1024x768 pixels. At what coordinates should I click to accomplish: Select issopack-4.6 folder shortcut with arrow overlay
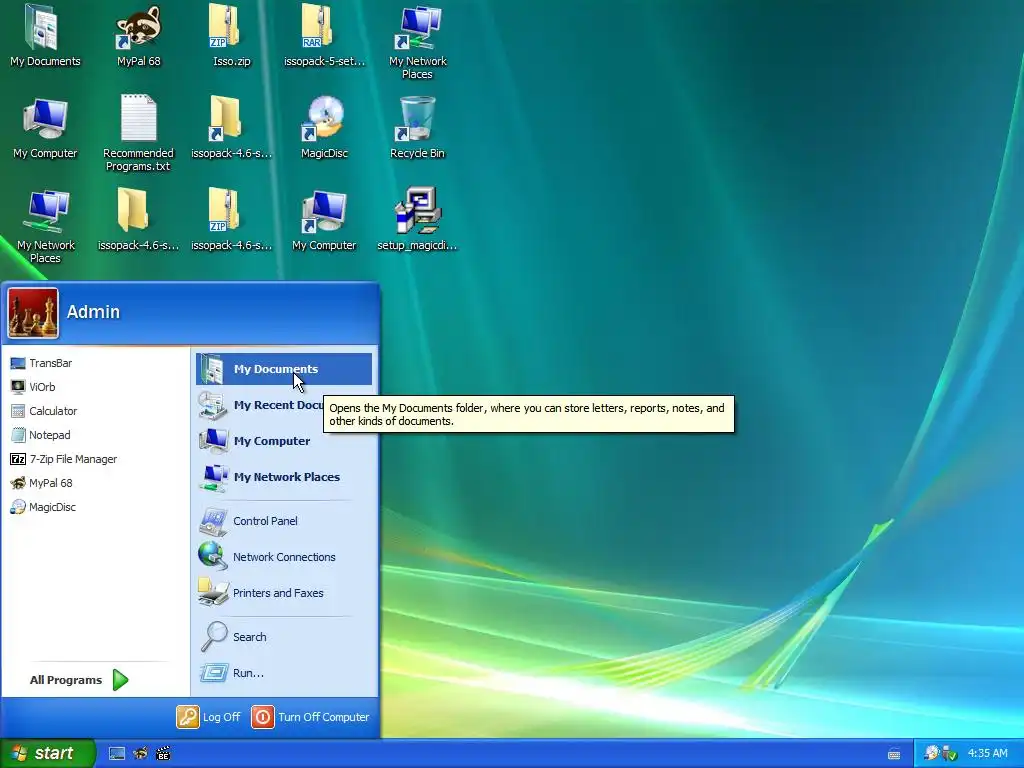231,128
